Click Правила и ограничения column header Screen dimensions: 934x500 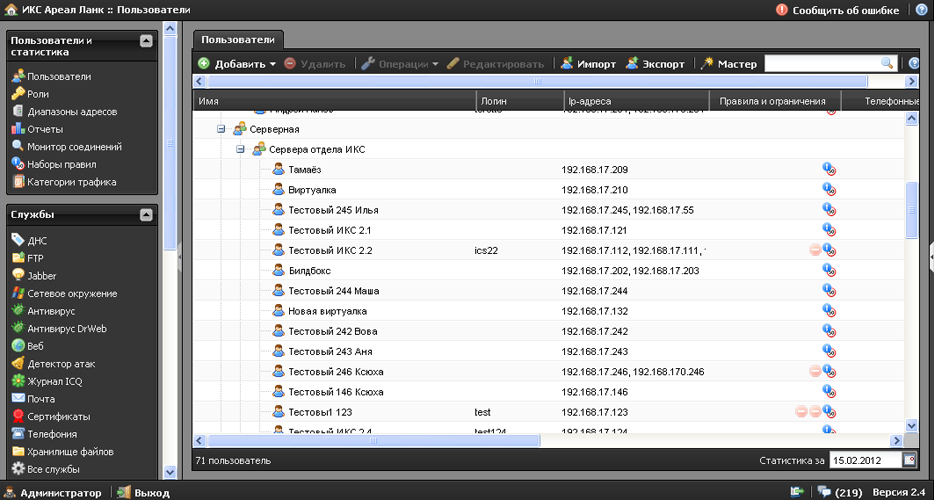[x=775, y=101]
